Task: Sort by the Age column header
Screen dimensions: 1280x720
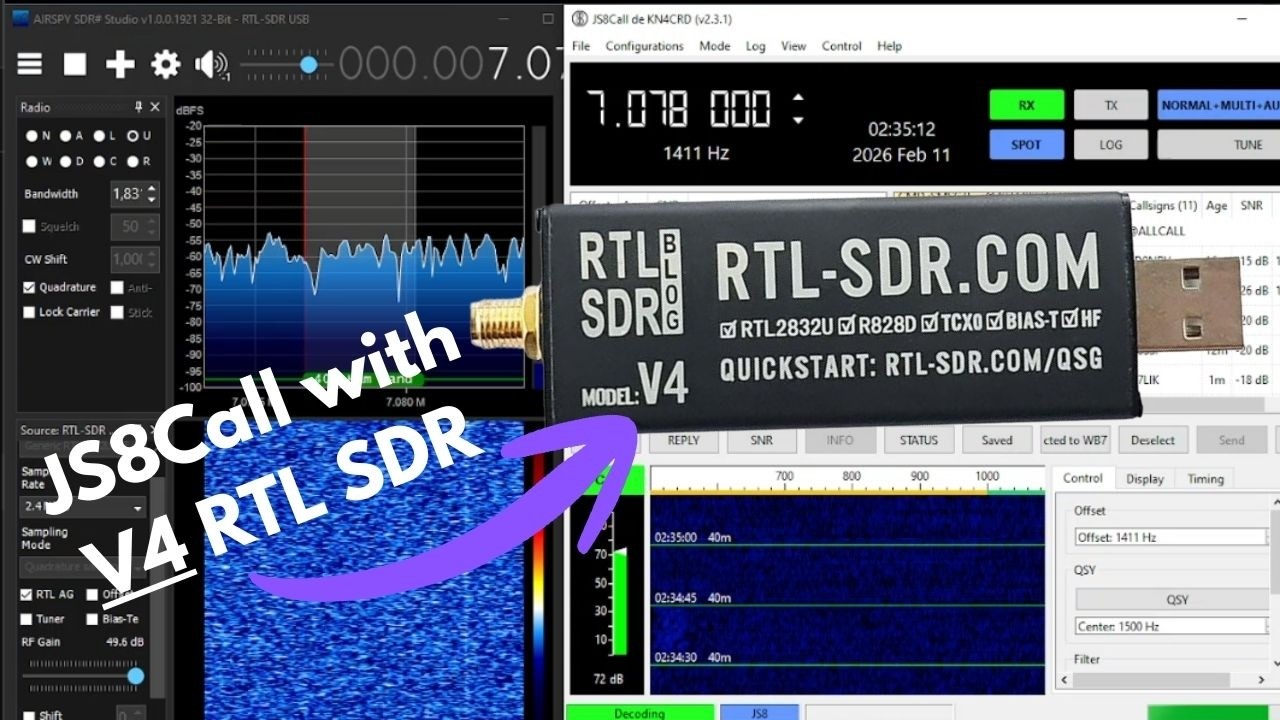Action: [x=1216, y=205]
